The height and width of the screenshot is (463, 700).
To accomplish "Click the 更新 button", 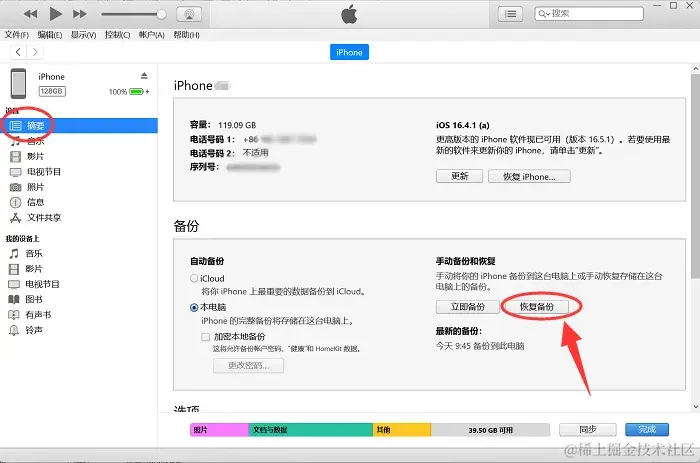I will tap(459, 176).
